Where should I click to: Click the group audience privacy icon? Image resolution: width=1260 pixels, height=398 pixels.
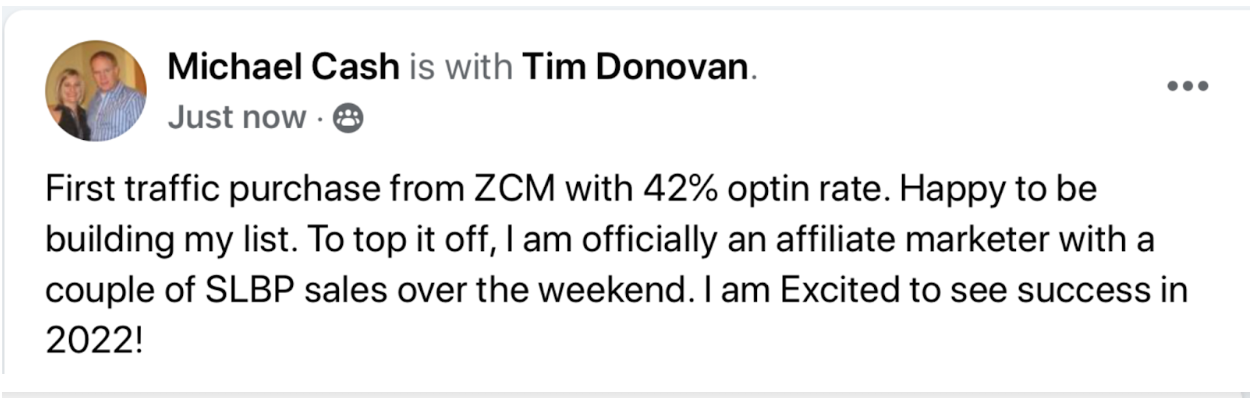pos(349,119)
